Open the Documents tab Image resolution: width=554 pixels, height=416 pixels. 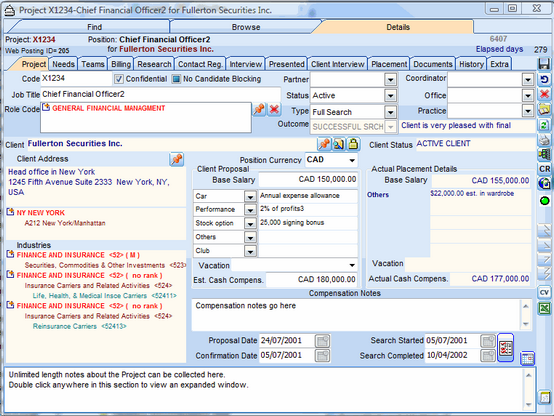click(433, 64)
